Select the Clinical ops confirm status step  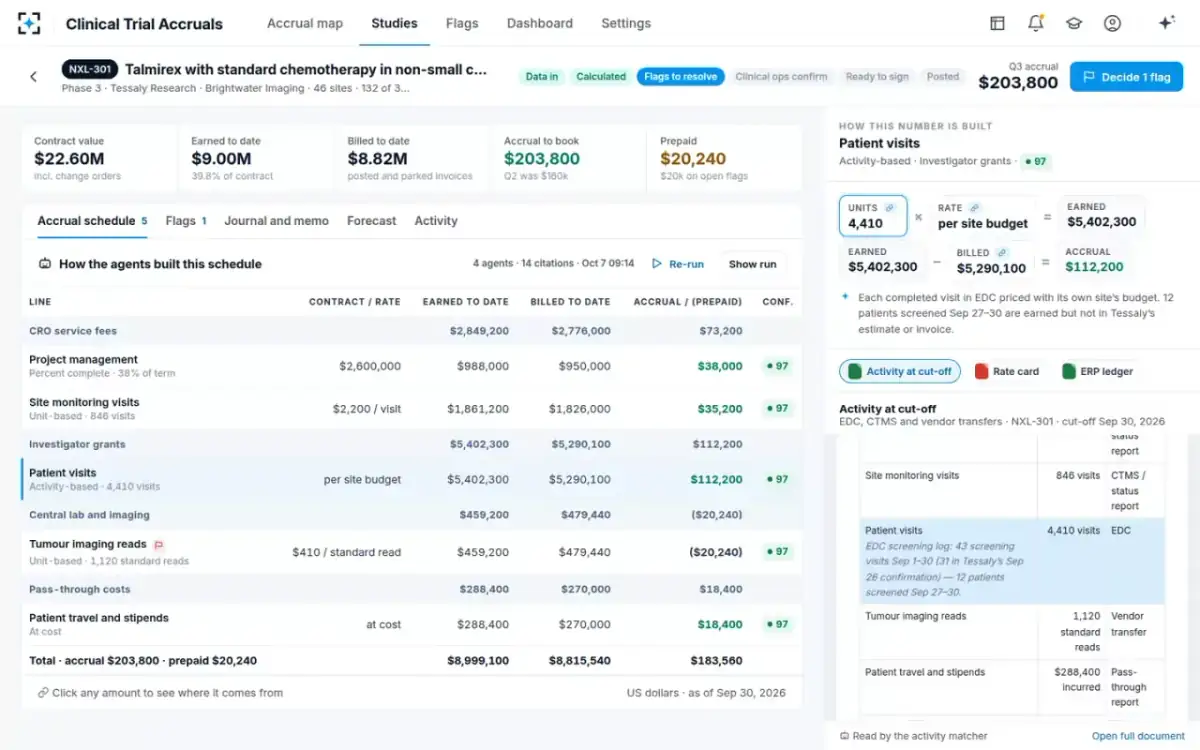pos(781,77)
